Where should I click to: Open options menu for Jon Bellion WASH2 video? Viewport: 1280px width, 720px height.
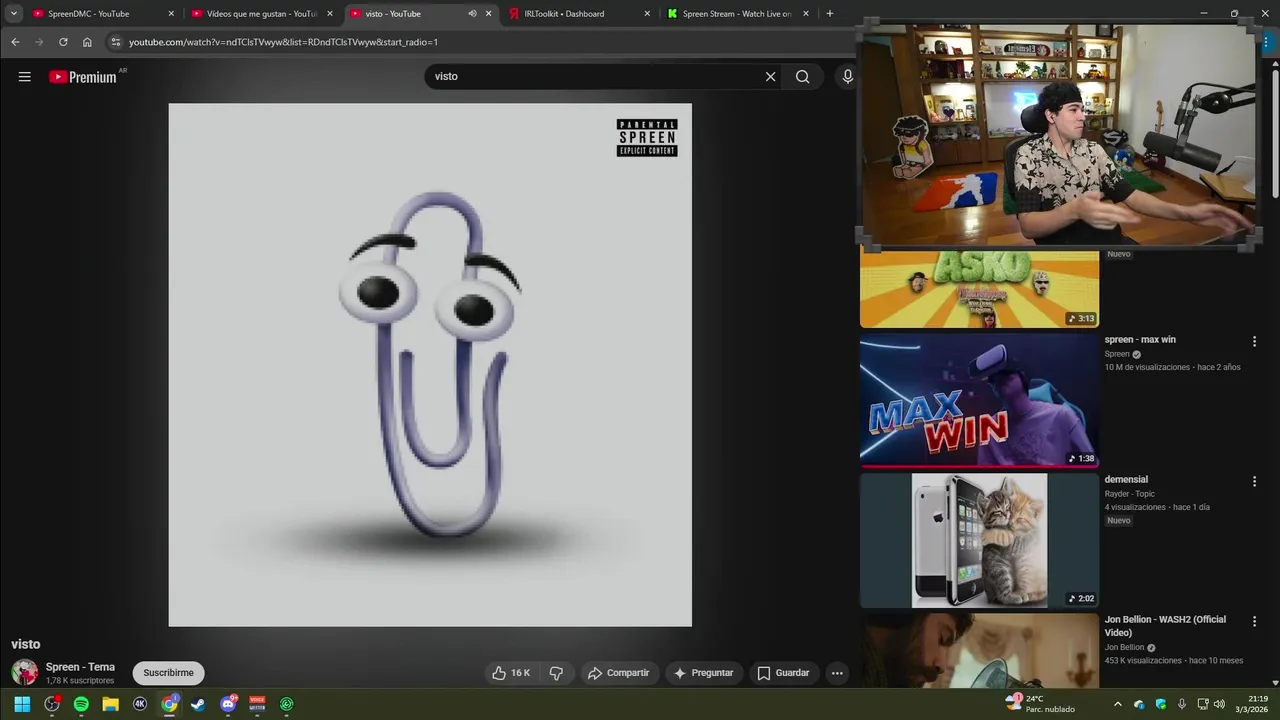point(1254,622)
